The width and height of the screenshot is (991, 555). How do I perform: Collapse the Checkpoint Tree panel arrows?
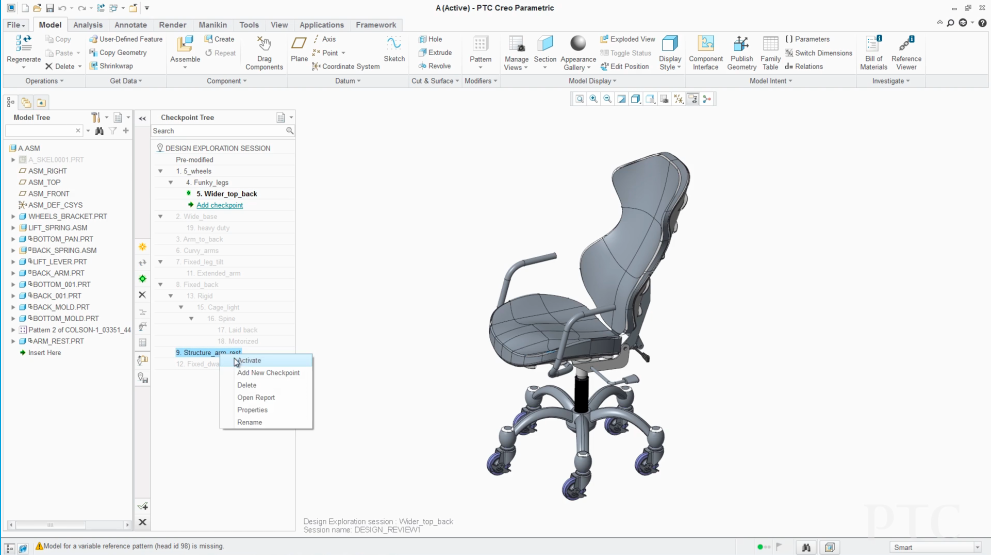[x=142, y=118]
